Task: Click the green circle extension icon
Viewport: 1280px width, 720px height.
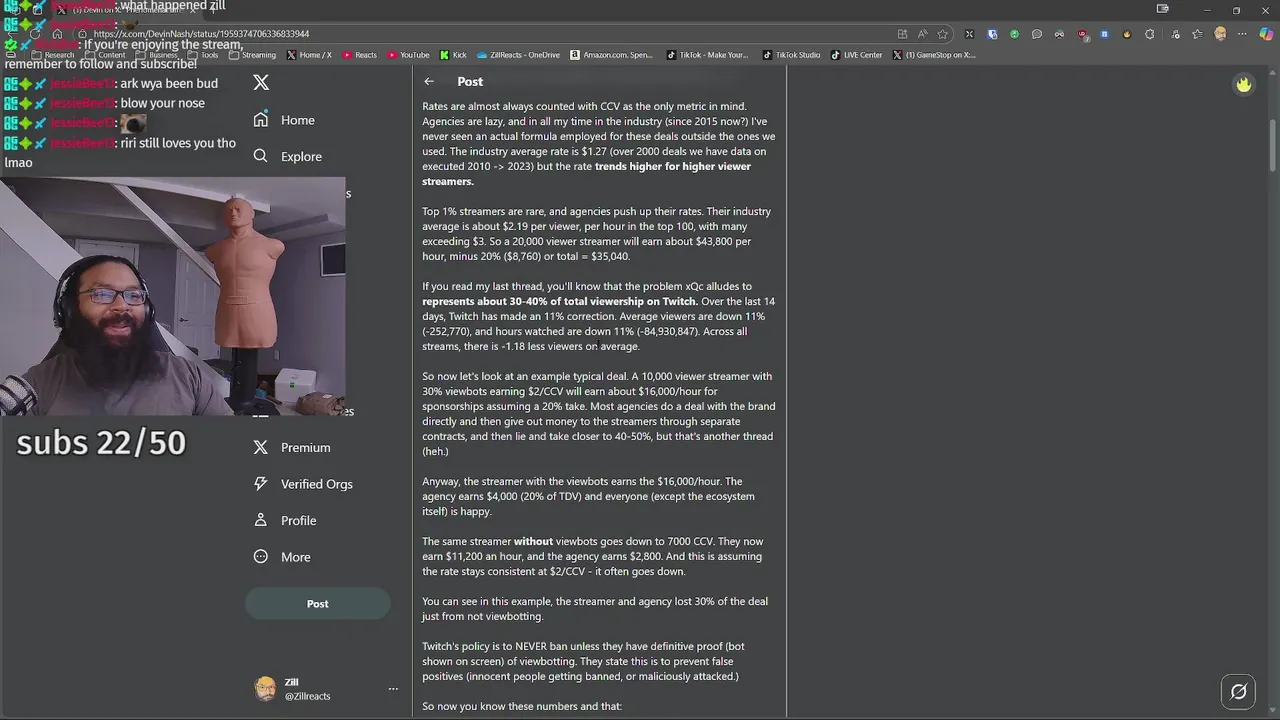Action: click(1014, 34)
